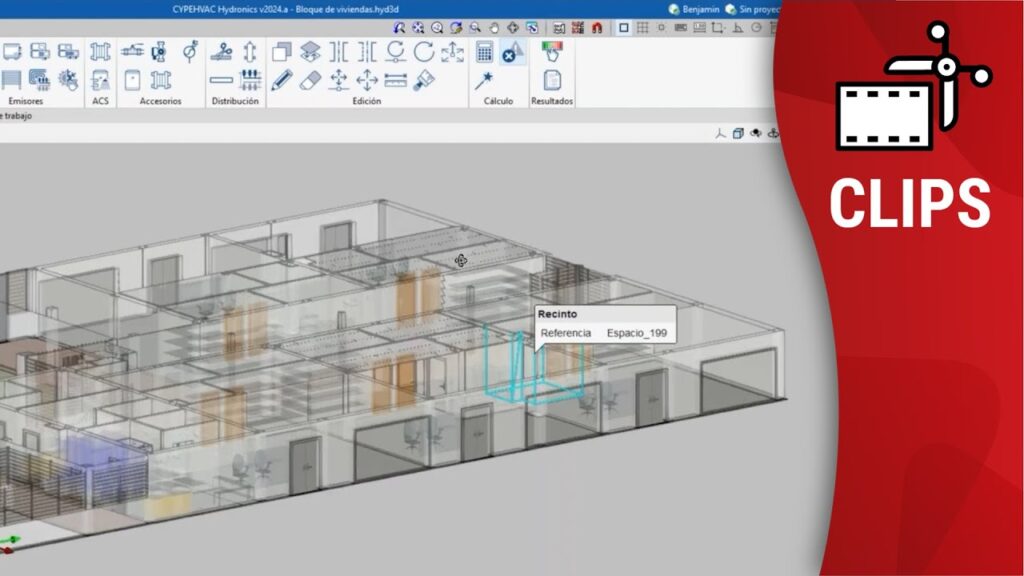Screen dimensions: 1024x576
Task: Click the vertical pipe arrow icon in Distribución
Action: point(249,52)
